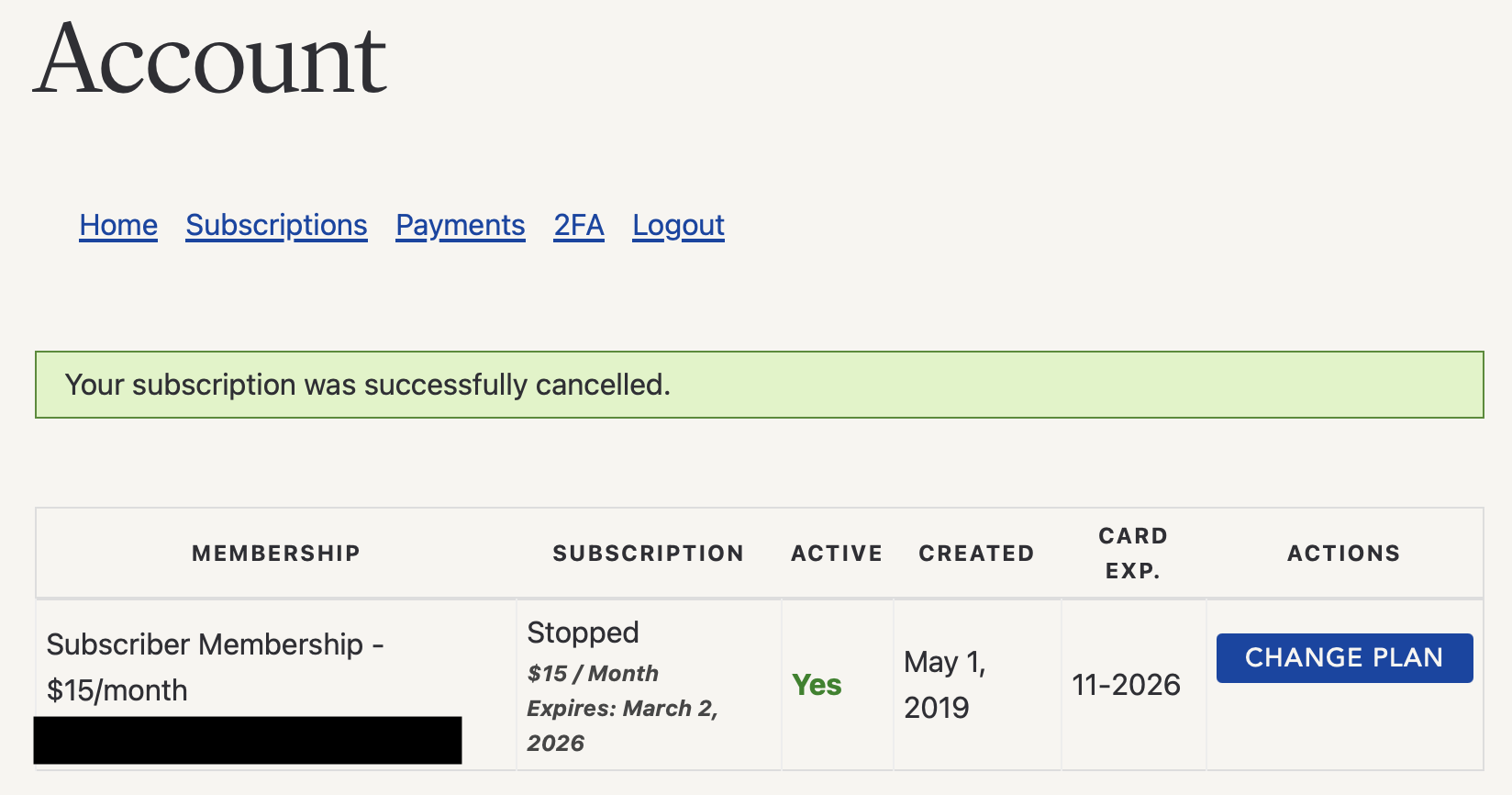Click the Logout link
The width and height of the screenshot is (1512, 795).
[x=678, y=226]
